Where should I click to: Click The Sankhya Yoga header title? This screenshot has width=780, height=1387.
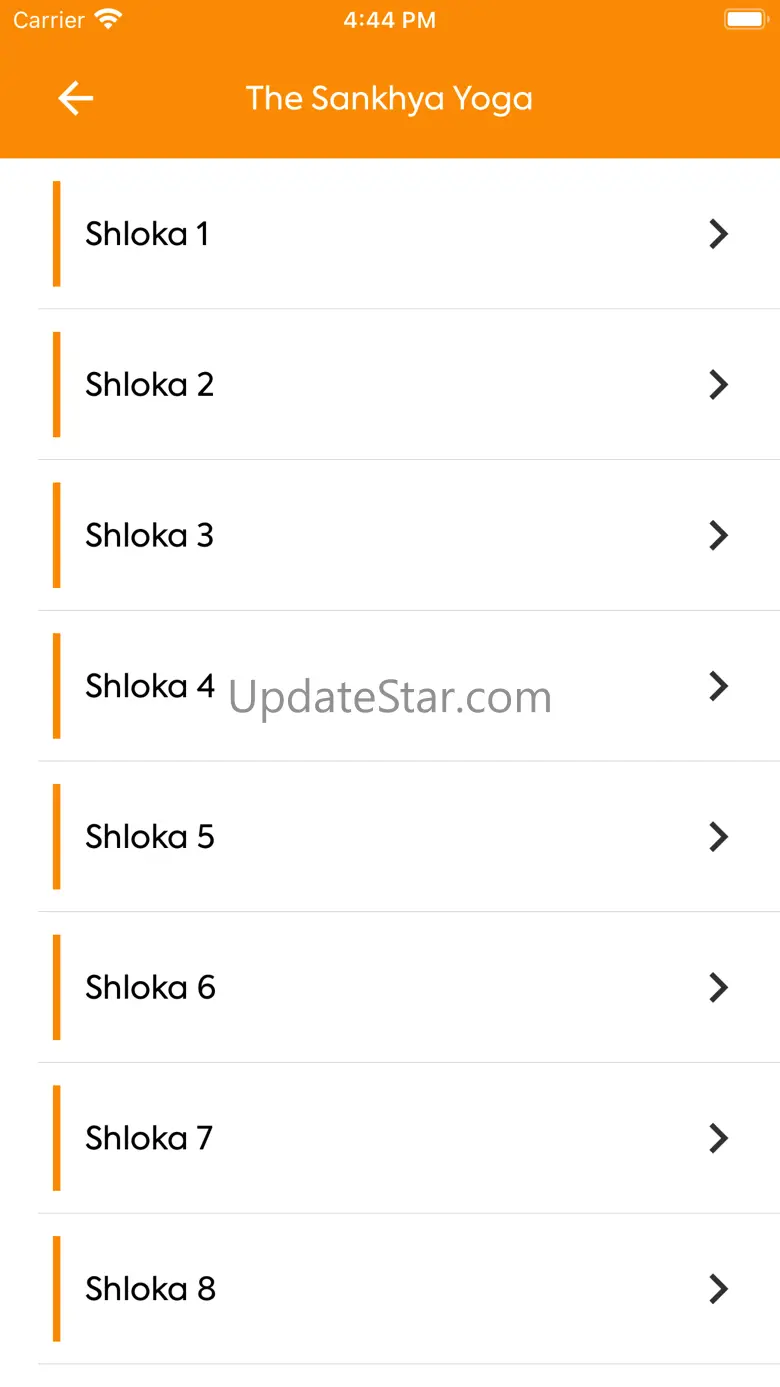pos(389,99)
